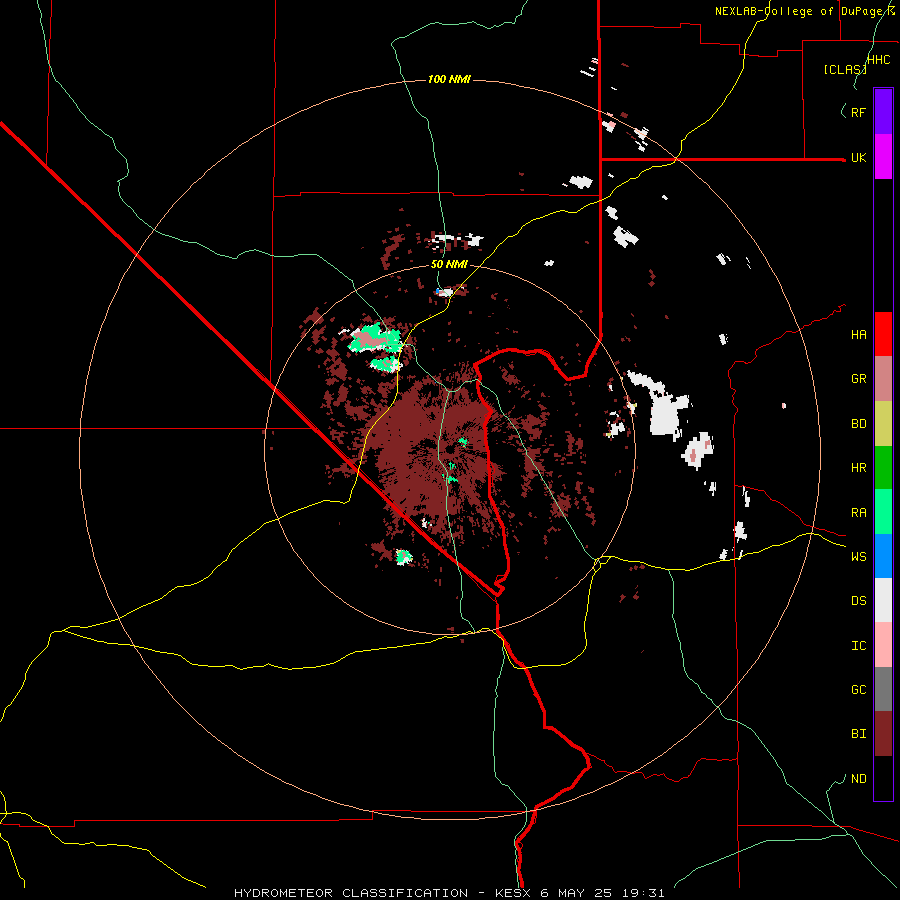Click the GR legend label
This screenshot has width=900, height=900.
(858, 379)
